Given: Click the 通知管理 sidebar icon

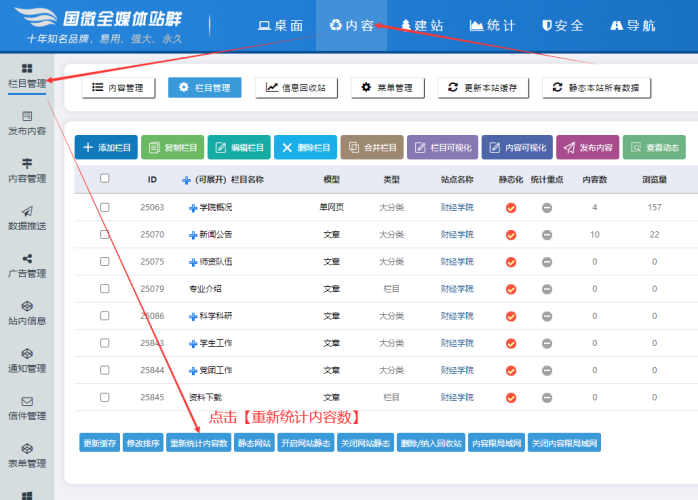Looking at the screenshot, I should point(26,360).
